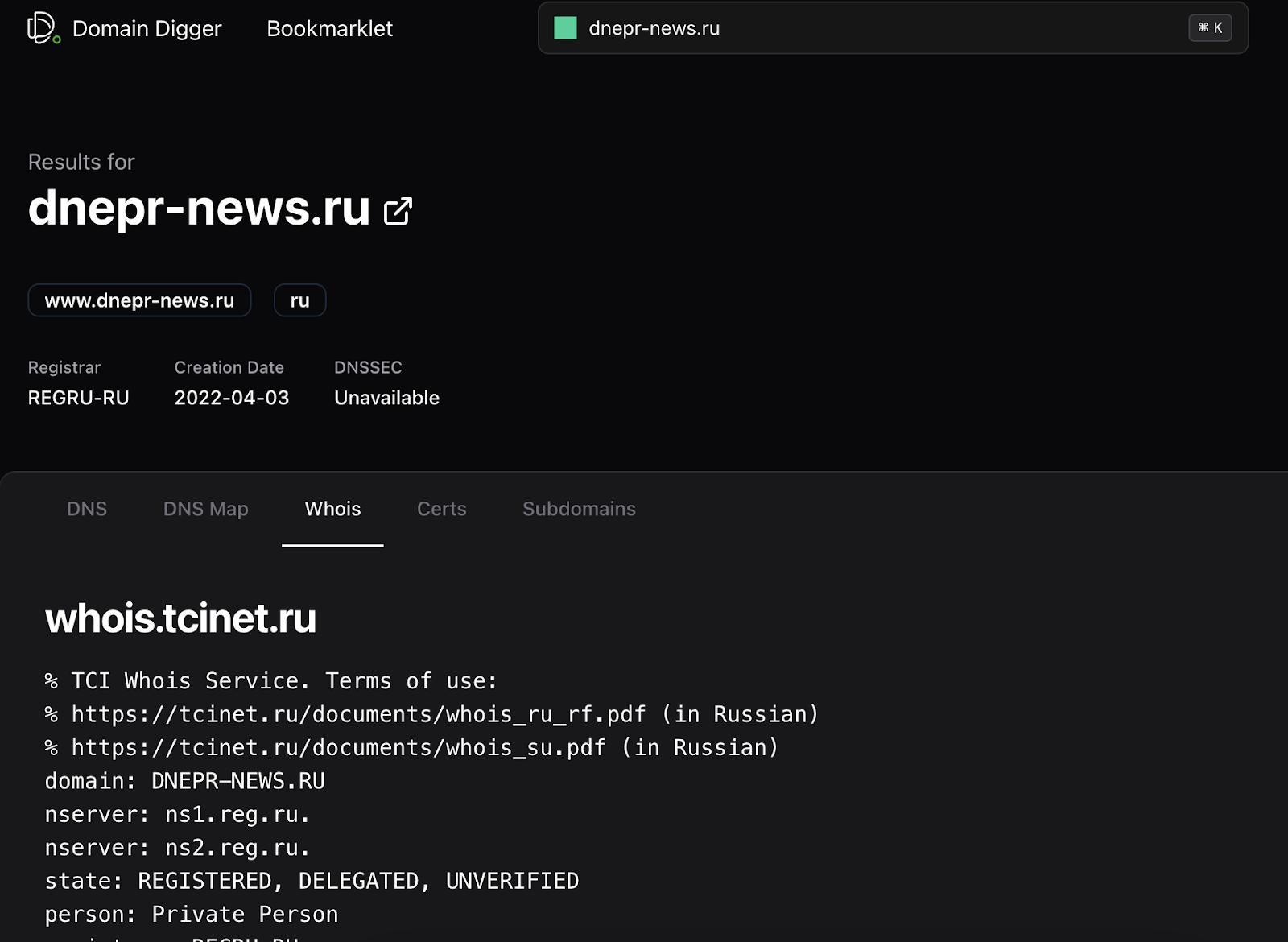Open the Subdomains tab
The width and height of the screenshot is (1288, 942).
click(579, 509)
